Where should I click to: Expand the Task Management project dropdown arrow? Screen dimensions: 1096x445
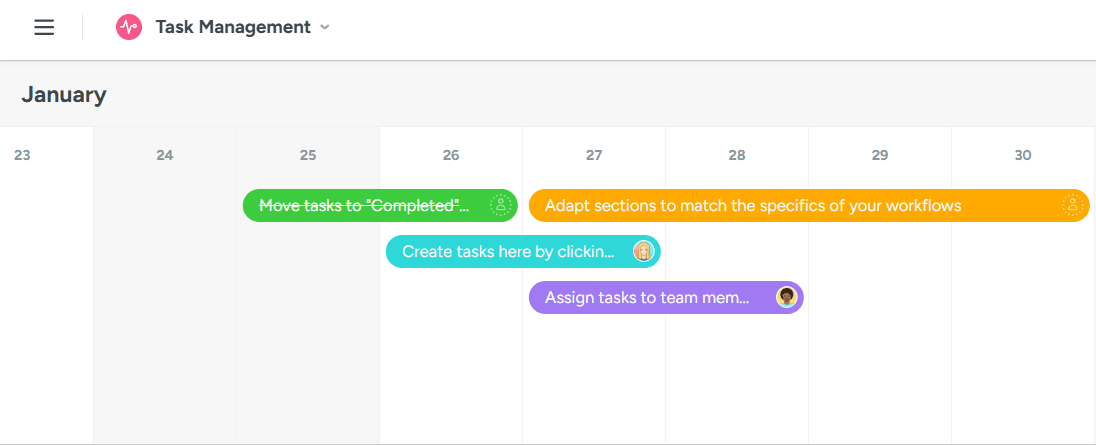pyautogui.click(x=324, y=27)
